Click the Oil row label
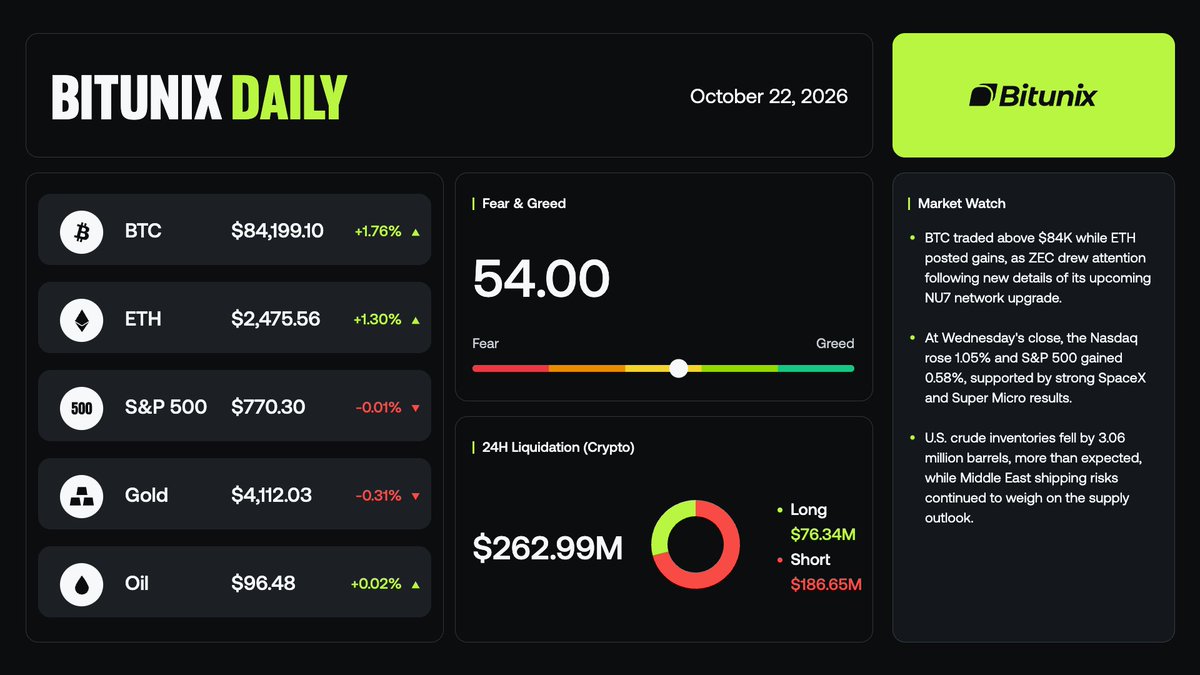The width and height of the screenshot is (1200, 675). click(x=137, y=583)
